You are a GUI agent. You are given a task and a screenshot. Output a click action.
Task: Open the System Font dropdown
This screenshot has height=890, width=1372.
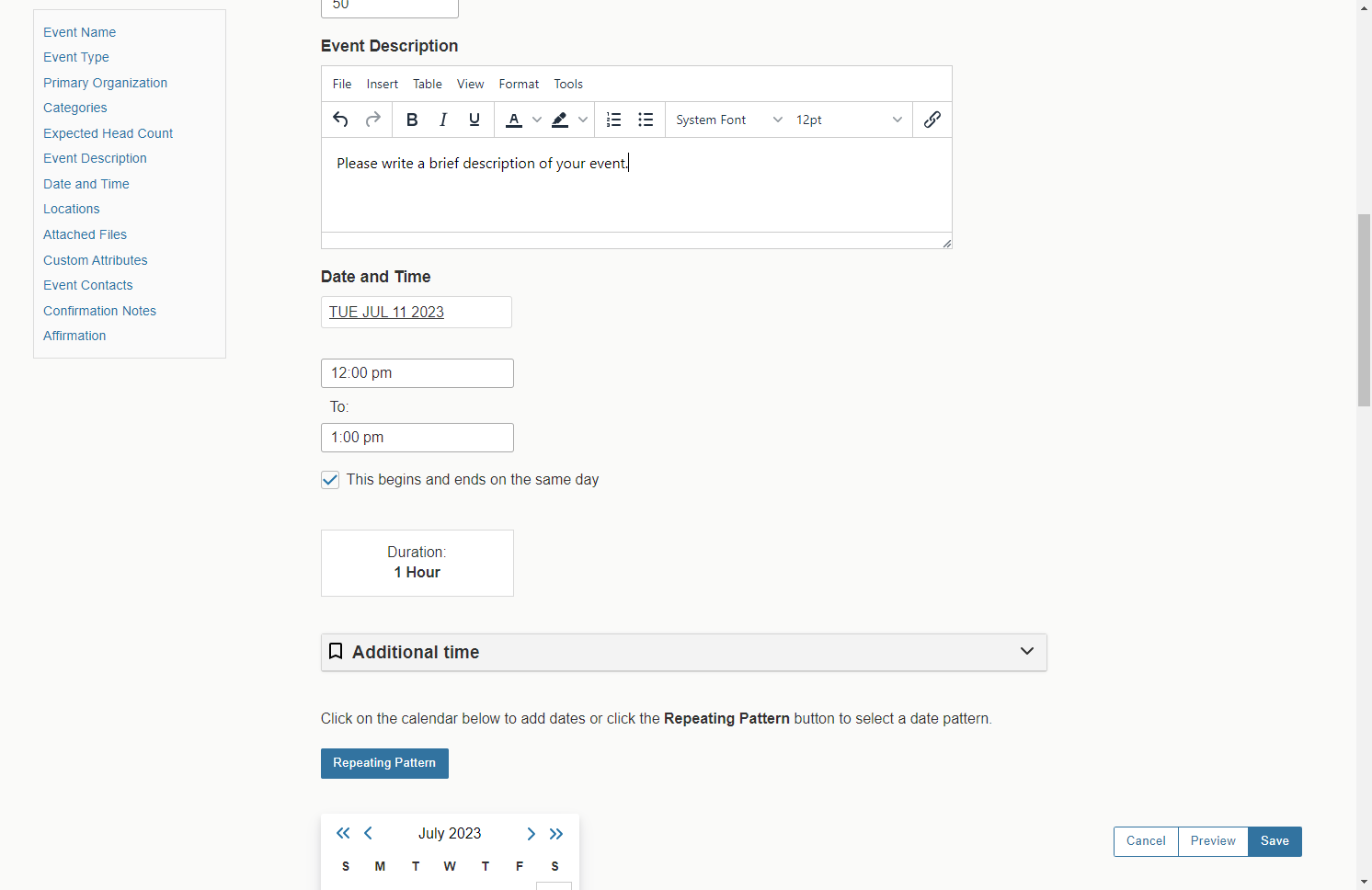pos(729,120)
